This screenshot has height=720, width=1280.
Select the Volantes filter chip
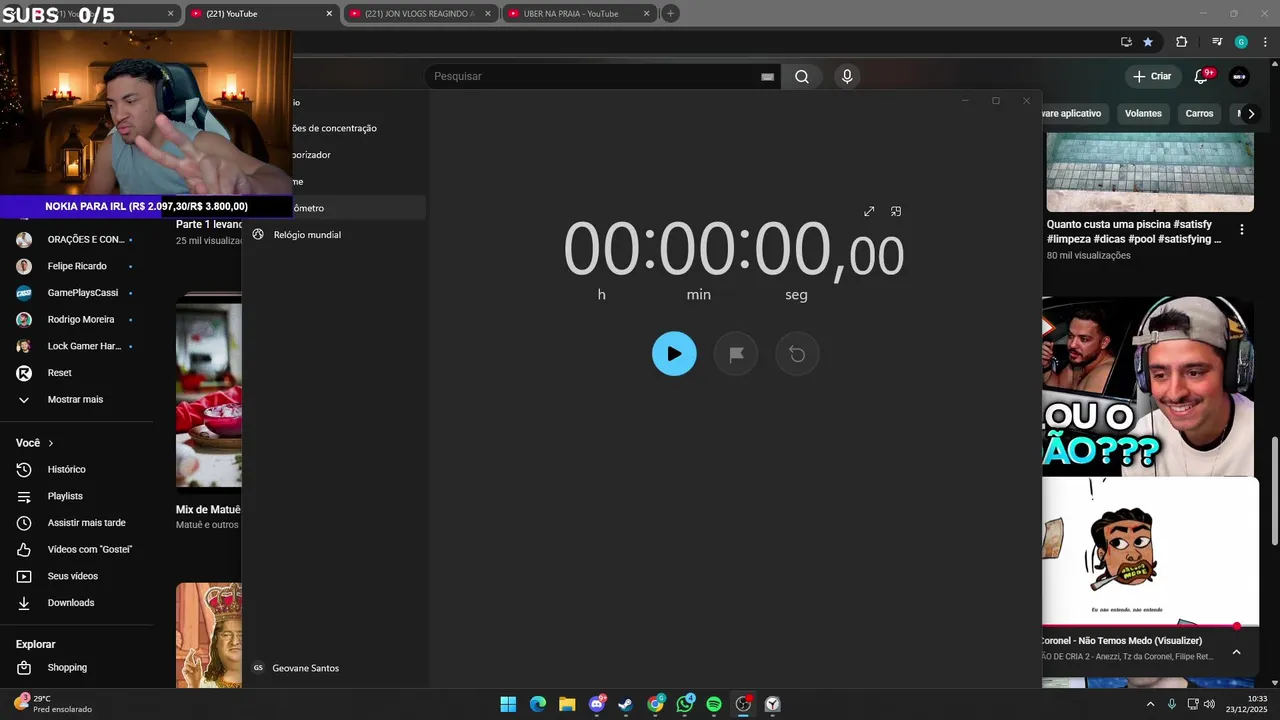click(1143, 114)
